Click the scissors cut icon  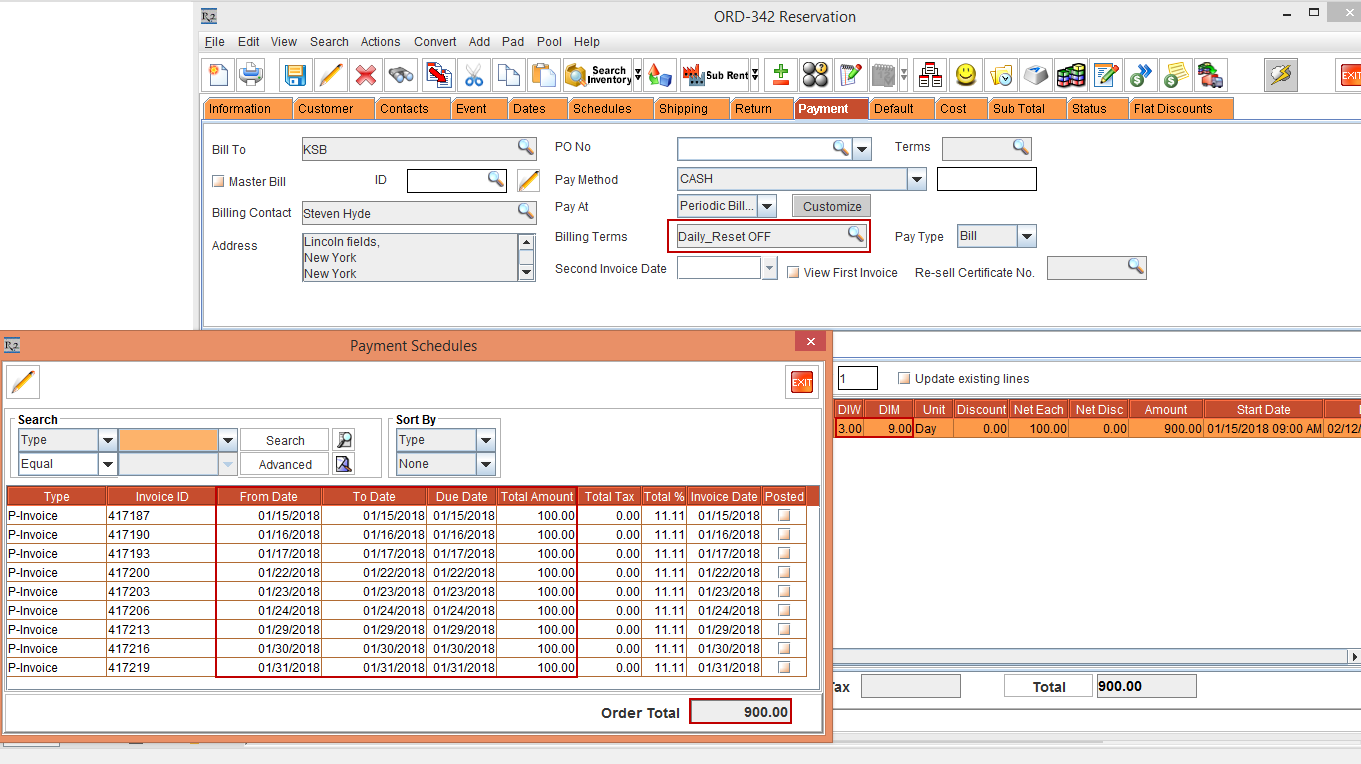coord(474,75)
